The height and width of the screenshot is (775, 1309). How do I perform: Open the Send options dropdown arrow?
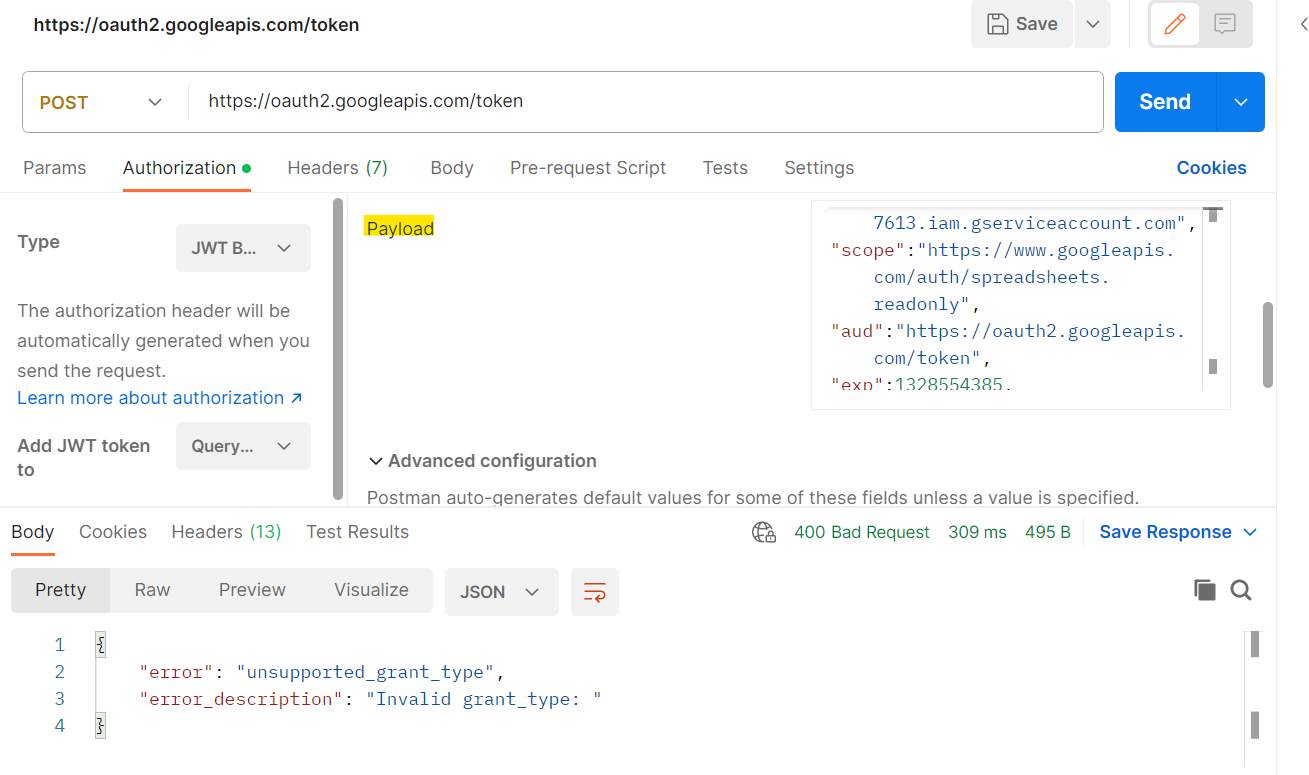coord(1241,102)
